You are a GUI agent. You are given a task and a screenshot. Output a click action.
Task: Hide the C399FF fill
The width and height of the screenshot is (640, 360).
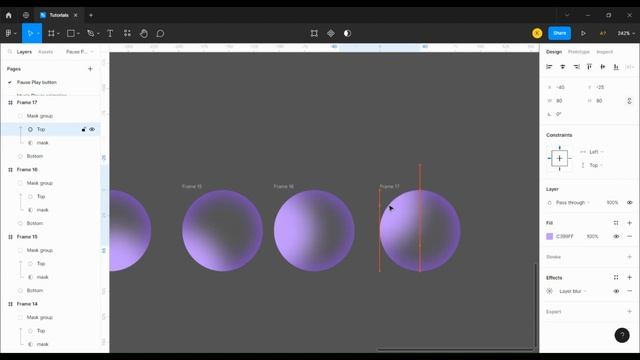[616, 236]
